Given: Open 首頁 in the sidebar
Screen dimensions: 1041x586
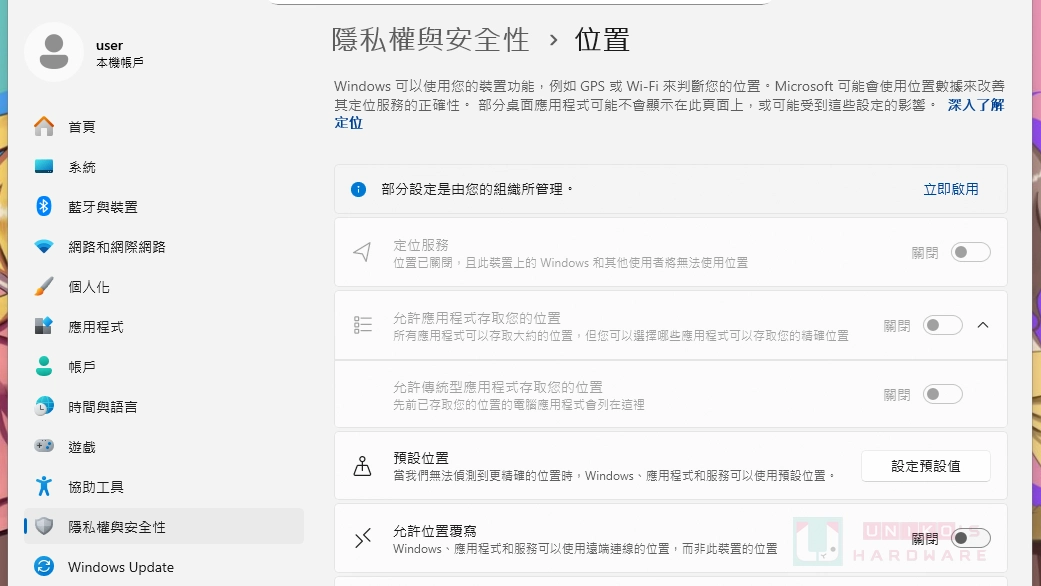Looking at the screenshot, I should coord(163,127).
